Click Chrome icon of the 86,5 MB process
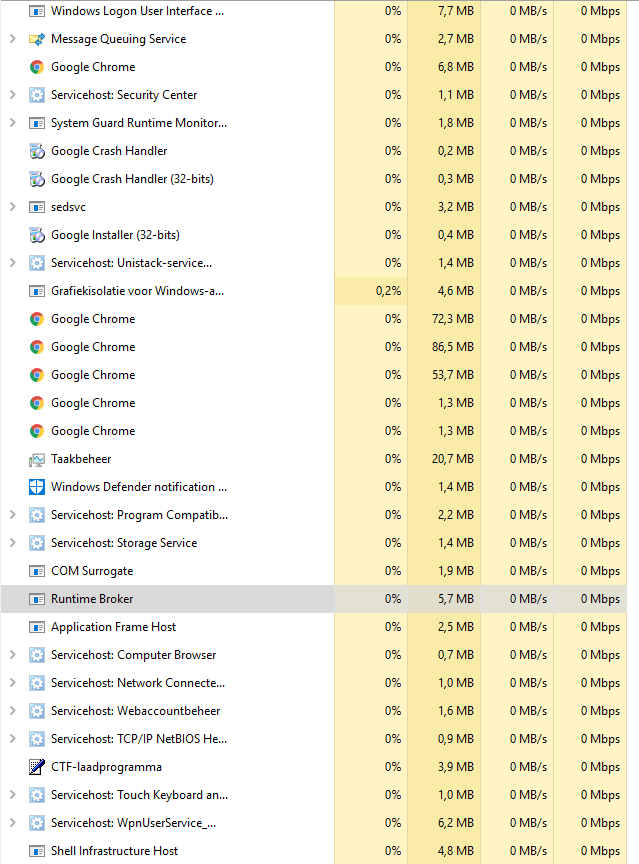 point(37,347)
